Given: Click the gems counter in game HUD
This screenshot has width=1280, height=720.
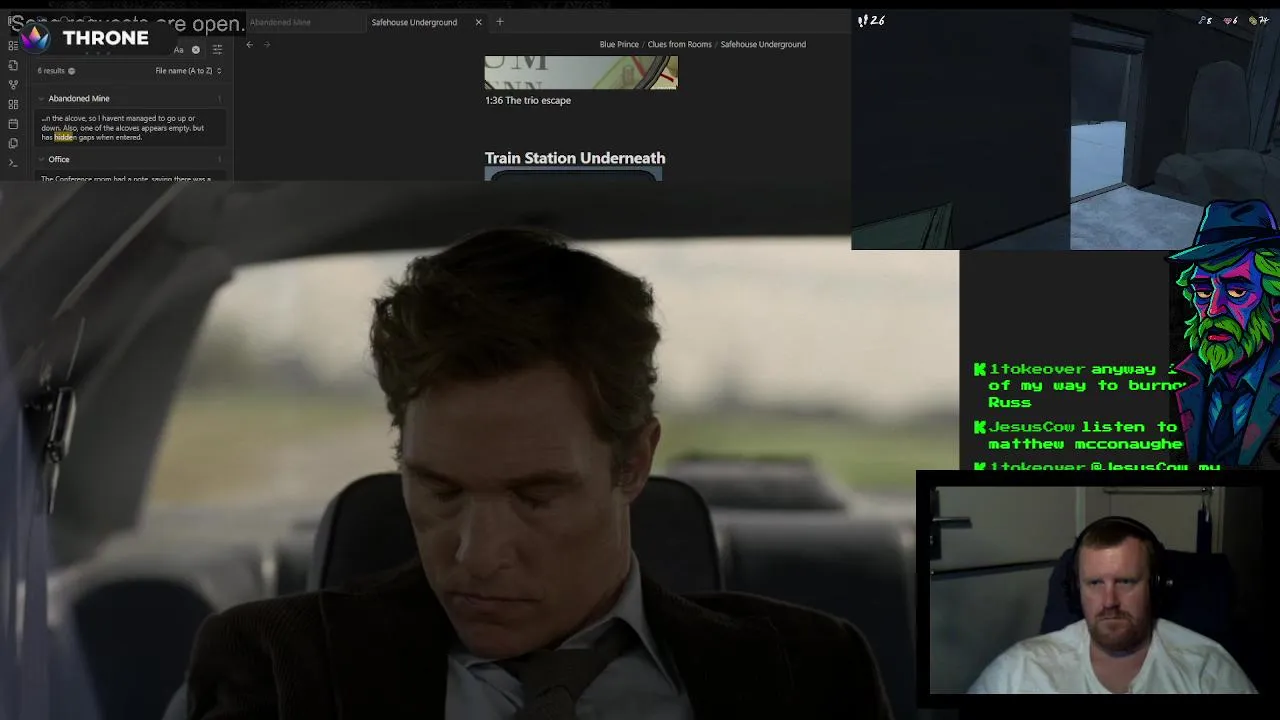Looking at the screenshot, I should [1231, 20].
